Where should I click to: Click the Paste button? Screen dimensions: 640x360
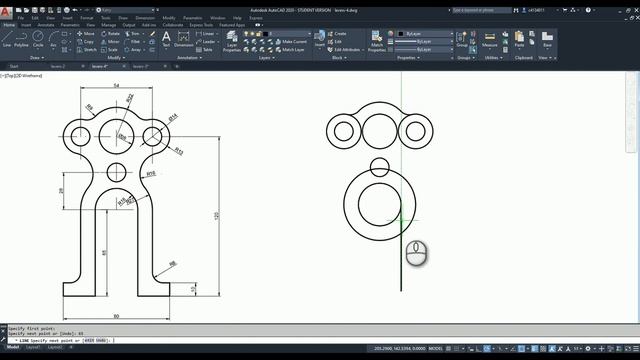coord(519,39)
